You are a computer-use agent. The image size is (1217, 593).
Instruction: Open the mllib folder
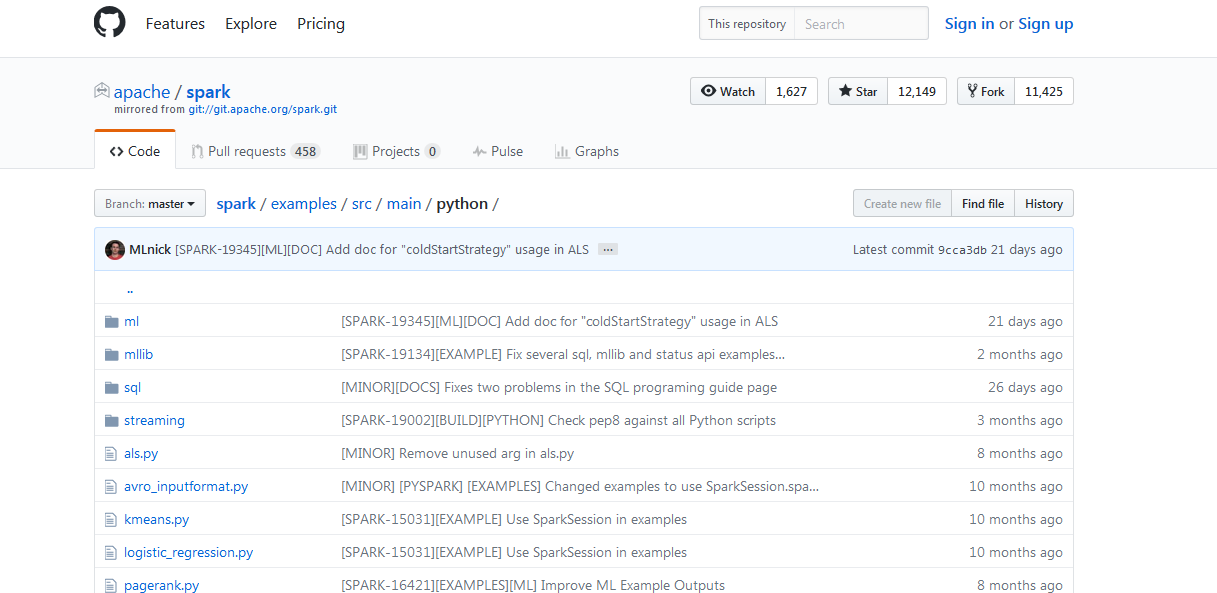[x=138, y=354]
